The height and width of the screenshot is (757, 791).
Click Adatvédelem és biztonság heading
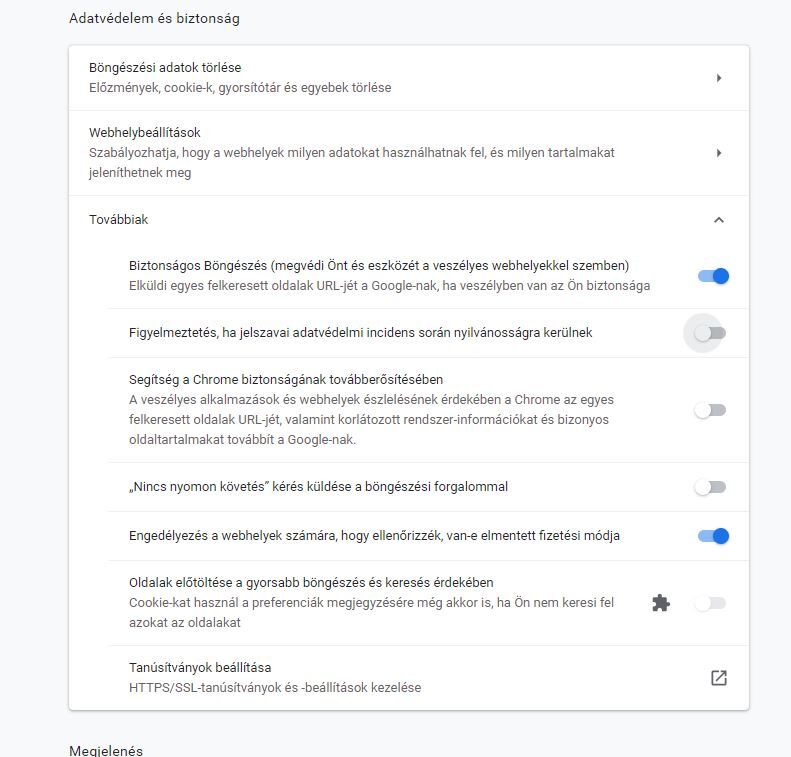tap(154, 18)
